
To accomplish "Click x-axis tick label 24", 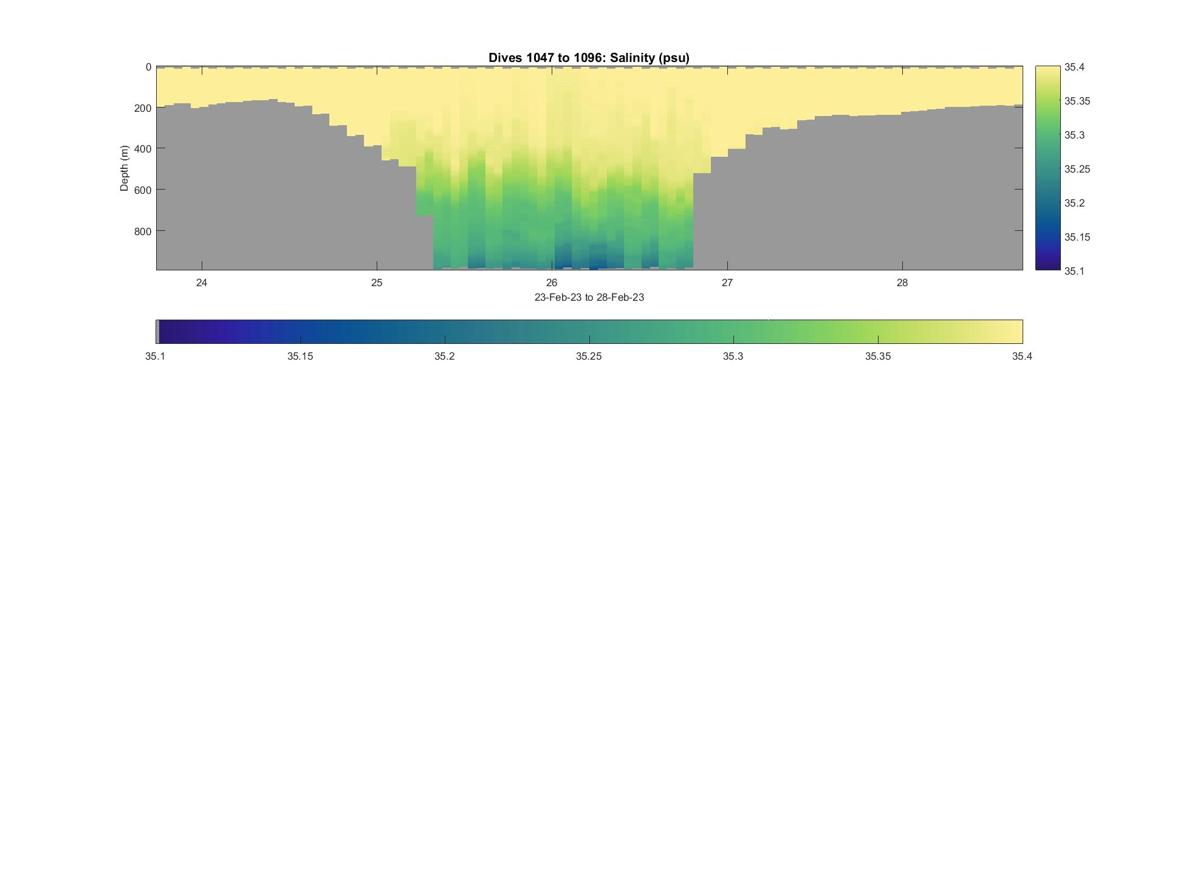I will (202, 283).
